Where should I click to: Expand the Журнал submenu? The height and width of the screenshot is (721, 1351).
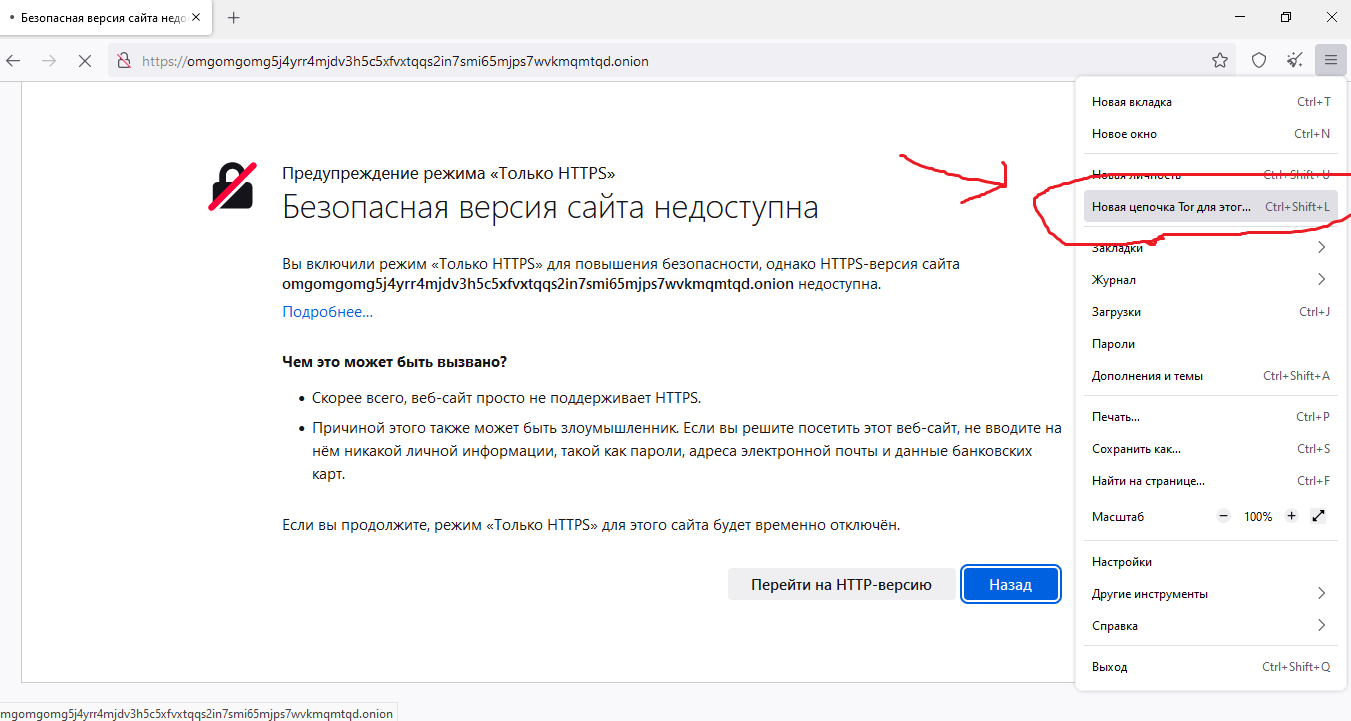coord(1210,280)
